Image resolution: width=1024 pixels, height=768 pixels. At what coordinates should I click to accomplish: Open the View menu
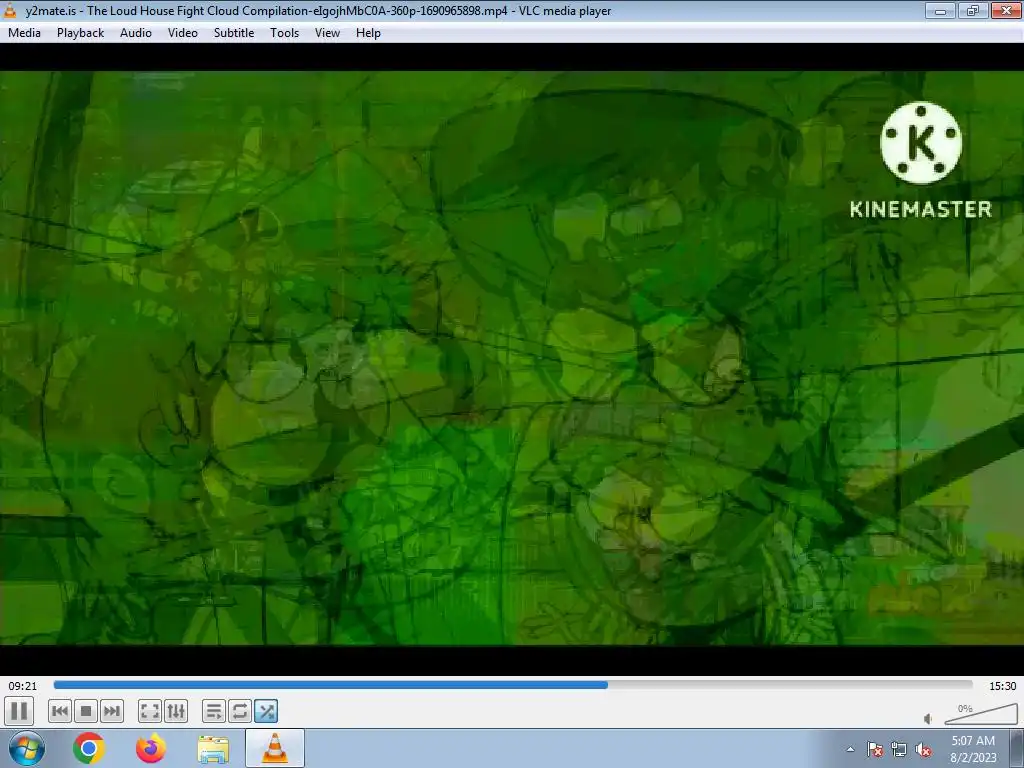point(327,33)
